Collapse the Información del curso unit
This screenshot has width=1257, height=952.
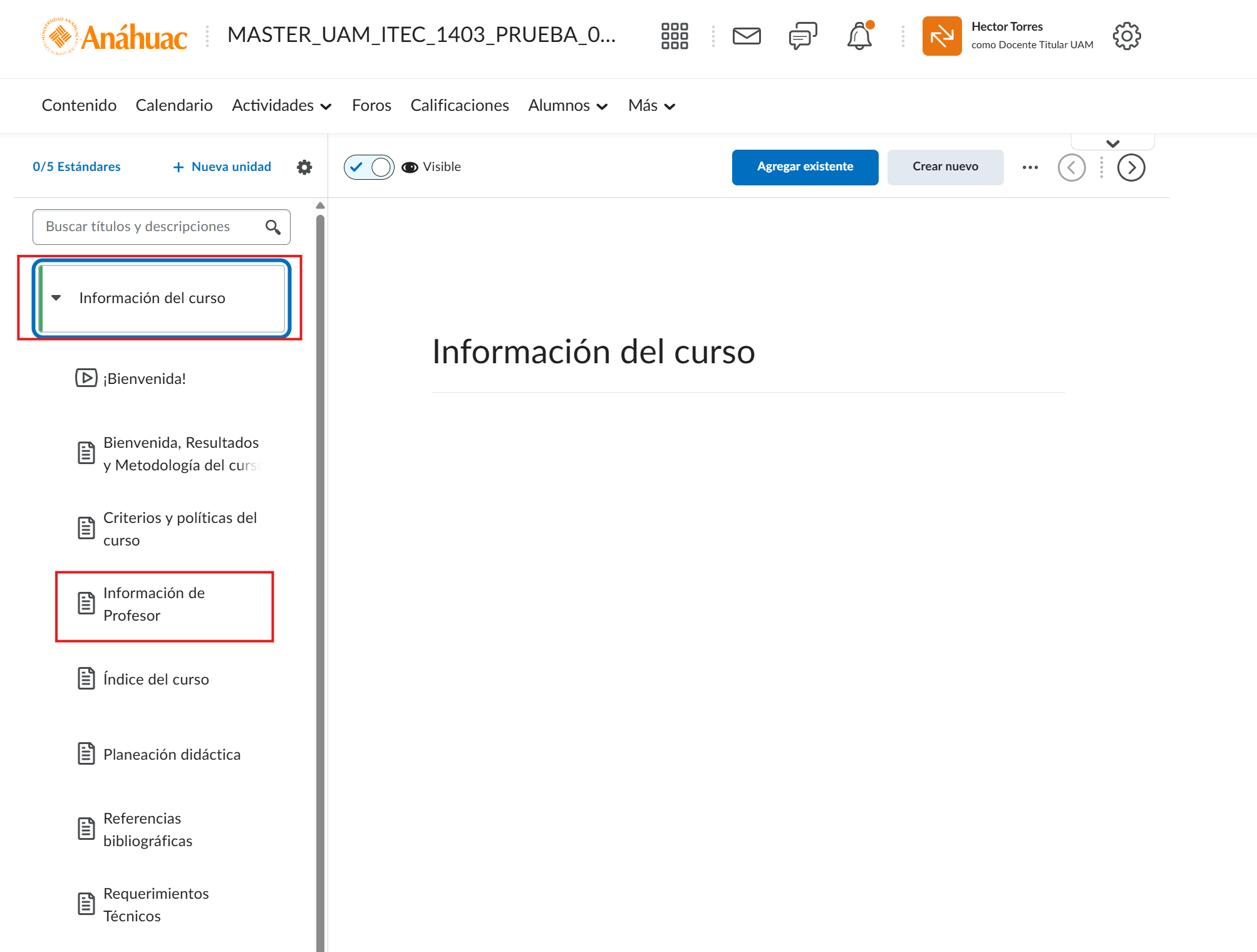pos(56,298)
